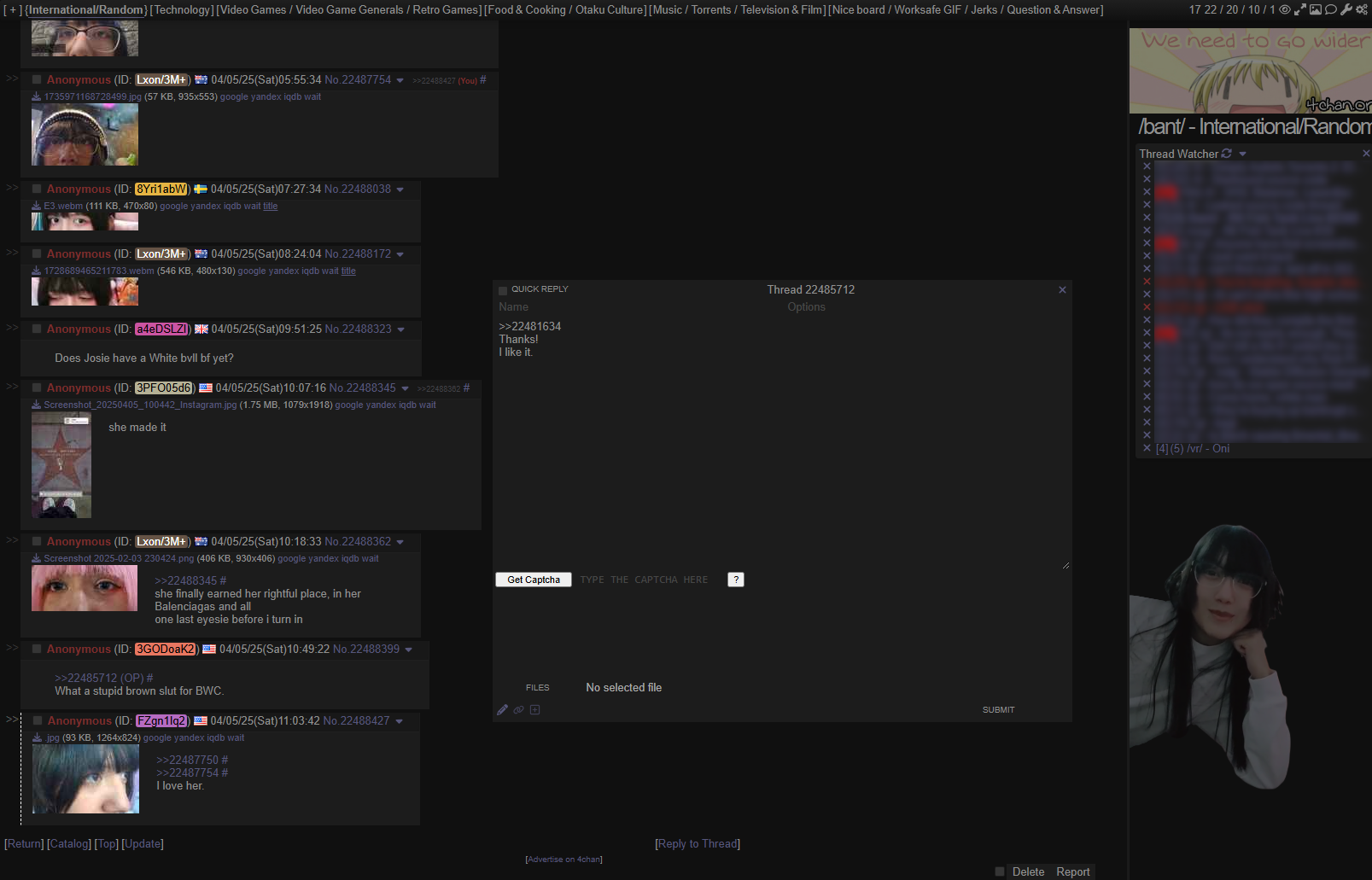Open settings with the wrench icon
Image resolution: width=1372 pixels, height=880 pixels.
click(x=1346, y=9)
